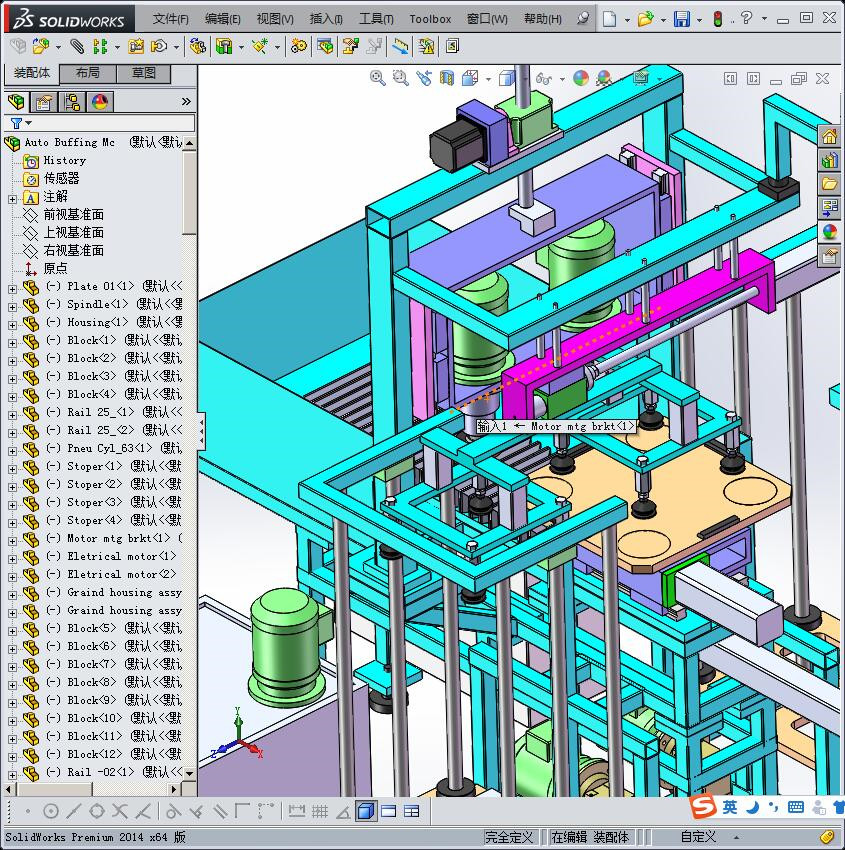
Task: Toggle the 3D view cube button
Action: click(366, 811)
